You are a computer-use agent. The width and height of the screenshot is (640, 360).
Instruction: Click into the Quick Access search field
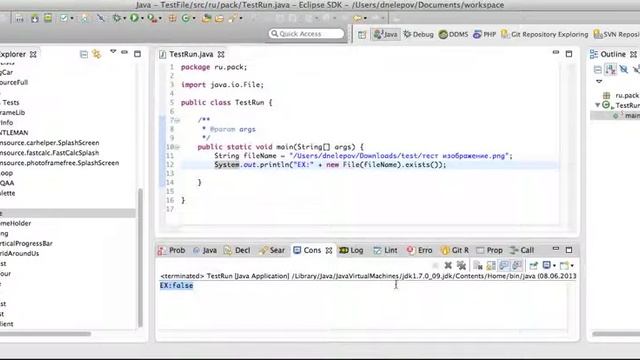pyautogui.click(x=307, y=33)
